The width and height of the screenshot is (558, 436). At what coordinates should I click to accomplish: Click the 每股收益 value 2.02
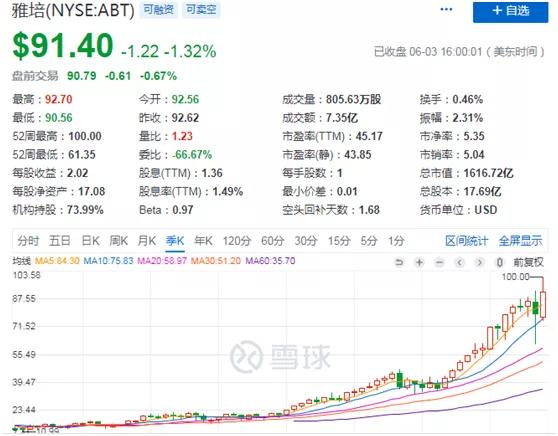point(77,173)
